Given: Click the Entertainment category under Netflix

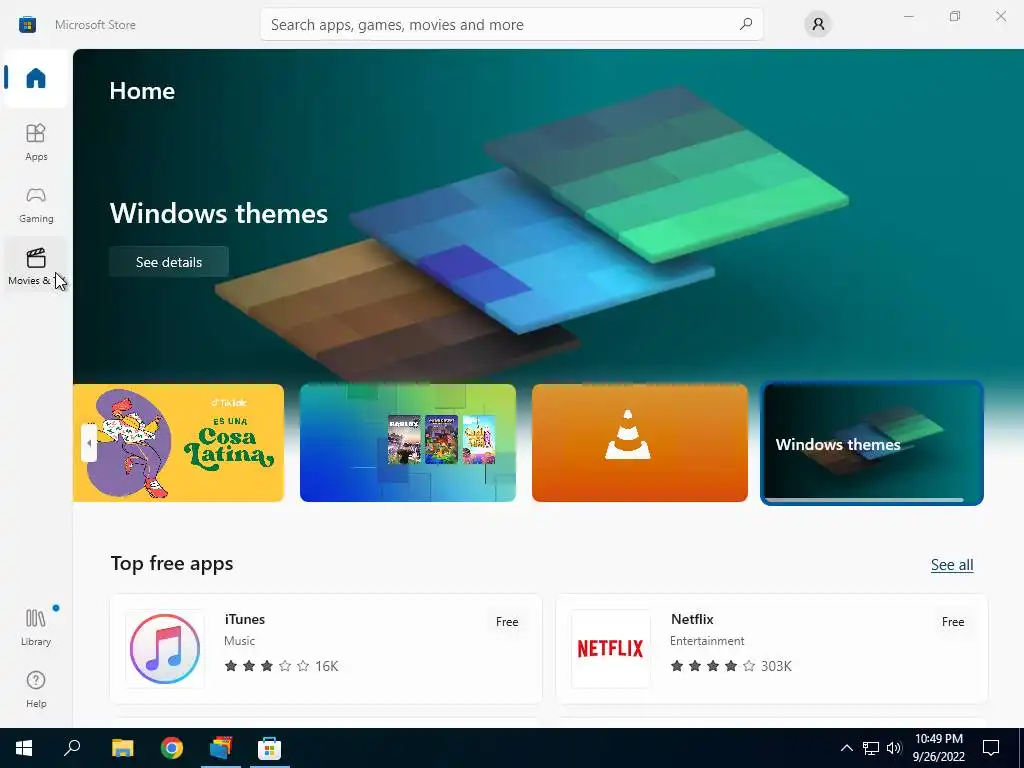Looking at the screenshot, I should tap(707, 641).
